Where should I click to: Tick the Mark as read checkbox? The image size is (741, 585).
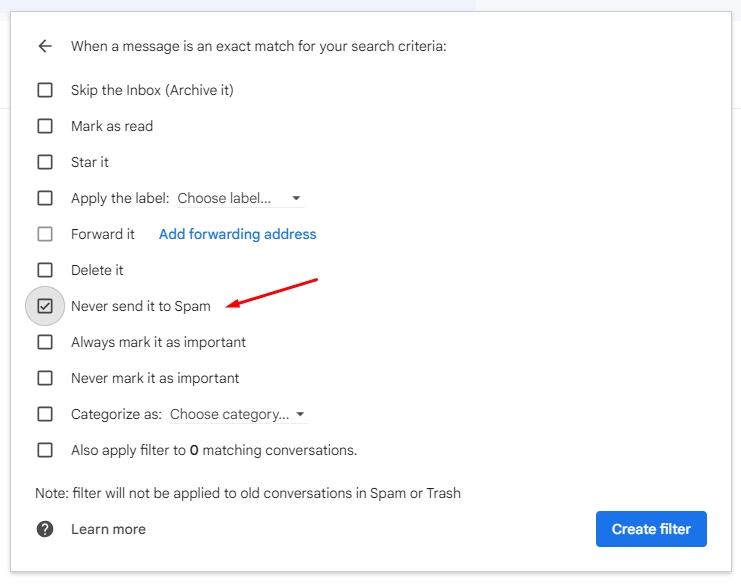click(45, 126)
